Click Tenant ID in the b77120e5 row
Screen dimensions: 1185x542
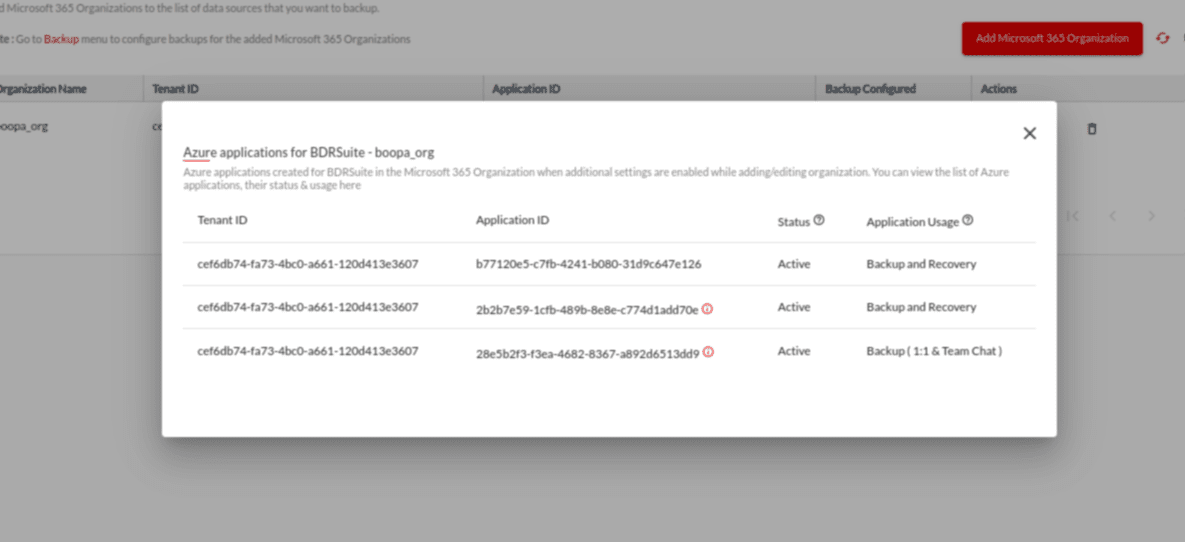(x=308, y=265)
